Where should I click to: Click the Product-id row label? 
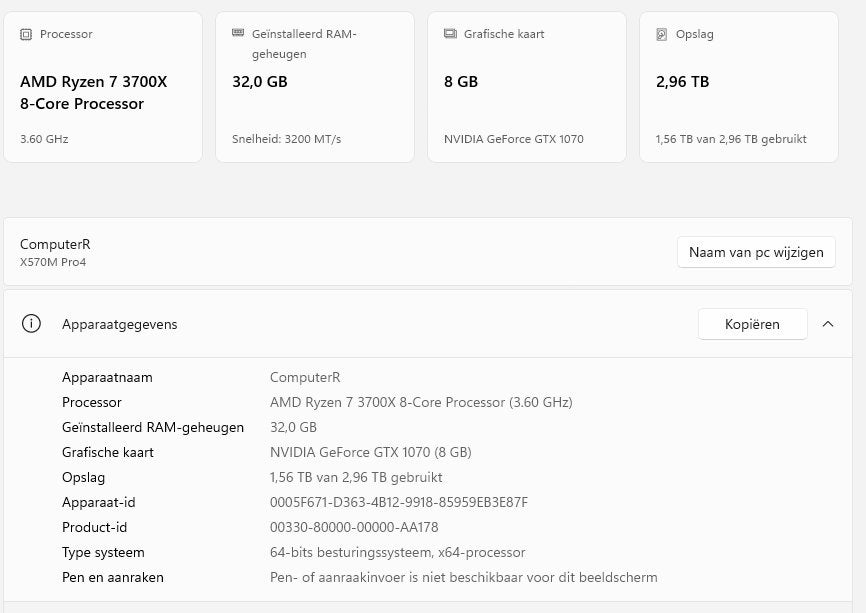pos(94,527)
